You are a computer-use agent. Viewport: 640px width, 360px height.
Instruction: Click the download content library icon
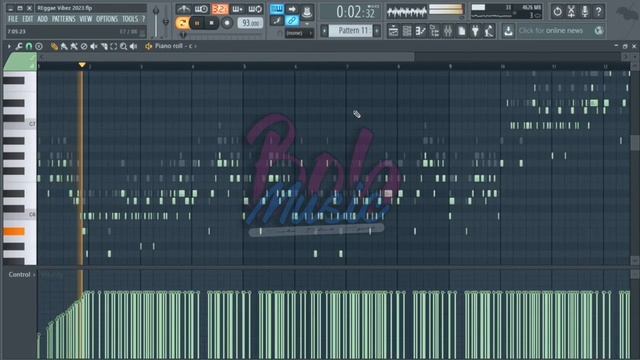508,31
